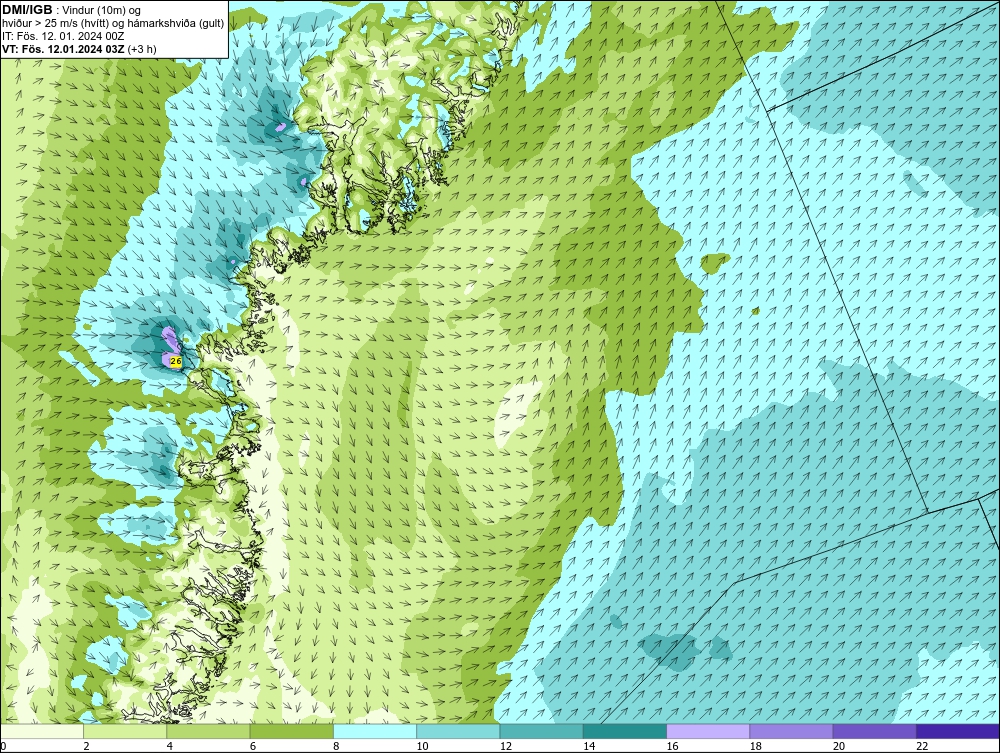Select the above 22 m/s dark purple segment
This screenshot has height=753, width=1000.
958,731
